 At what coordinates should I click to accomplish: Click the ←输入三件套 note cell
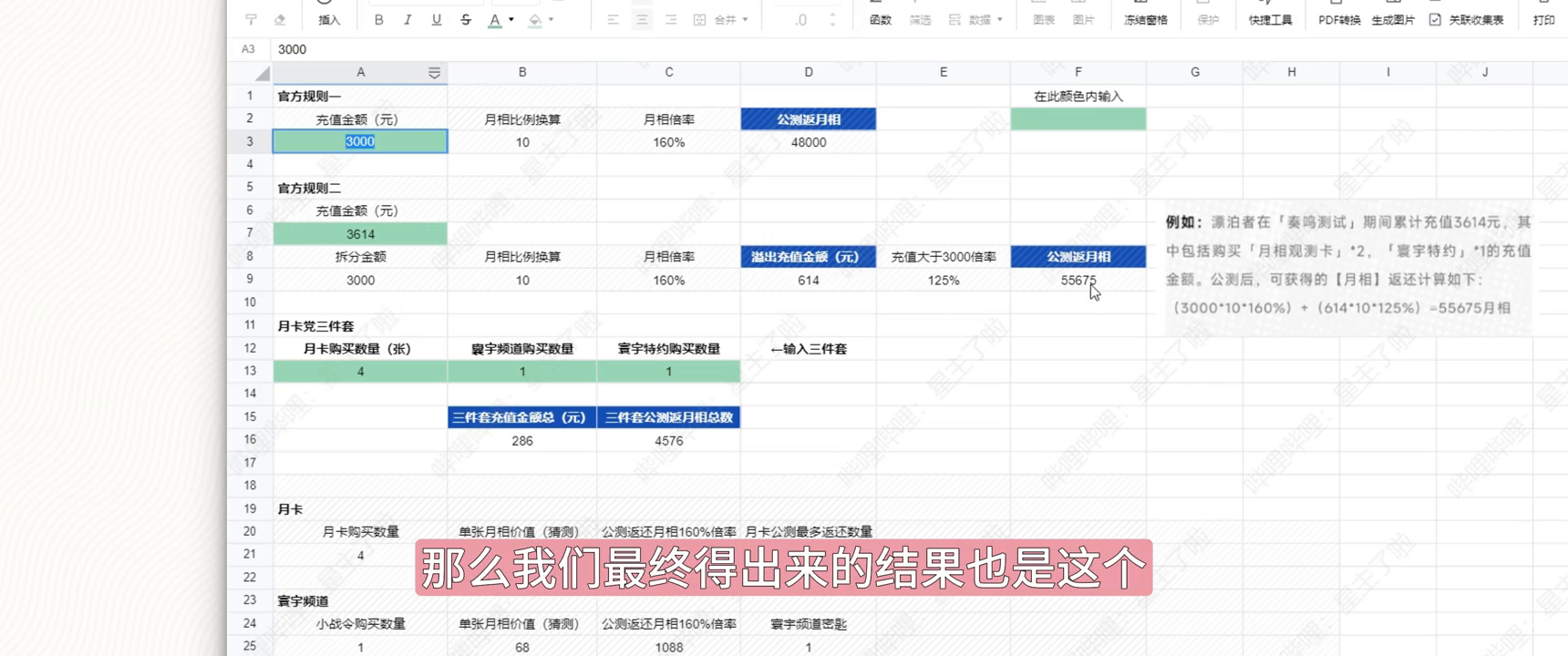click(x=809, y=348)
